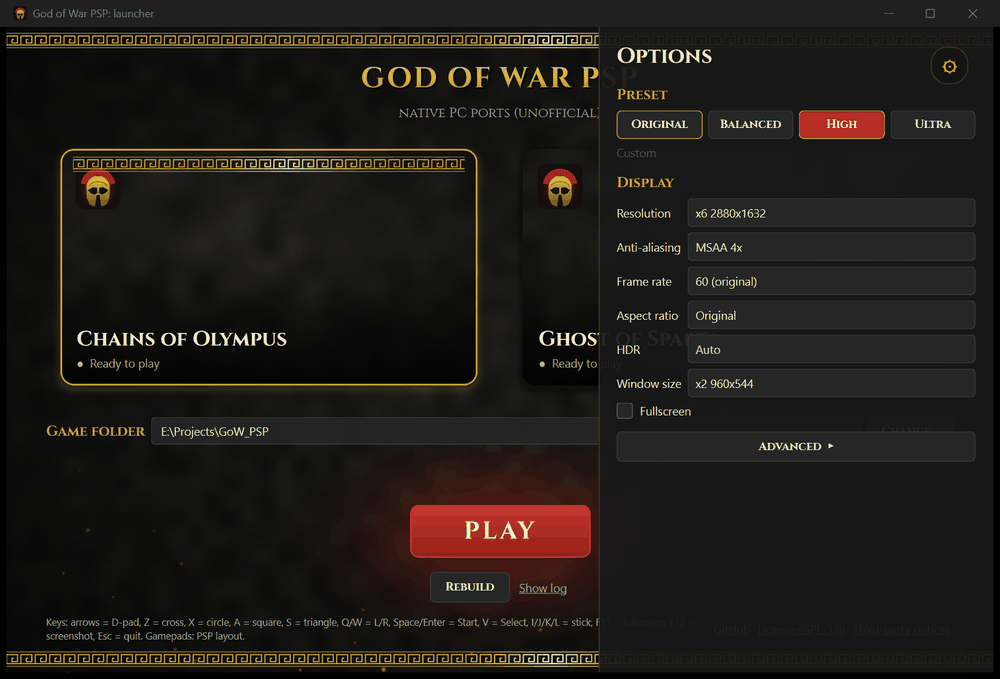Click the Game folder path field
The height and width of the screenshot is (679, 1000).
click(x=375, y=431)
